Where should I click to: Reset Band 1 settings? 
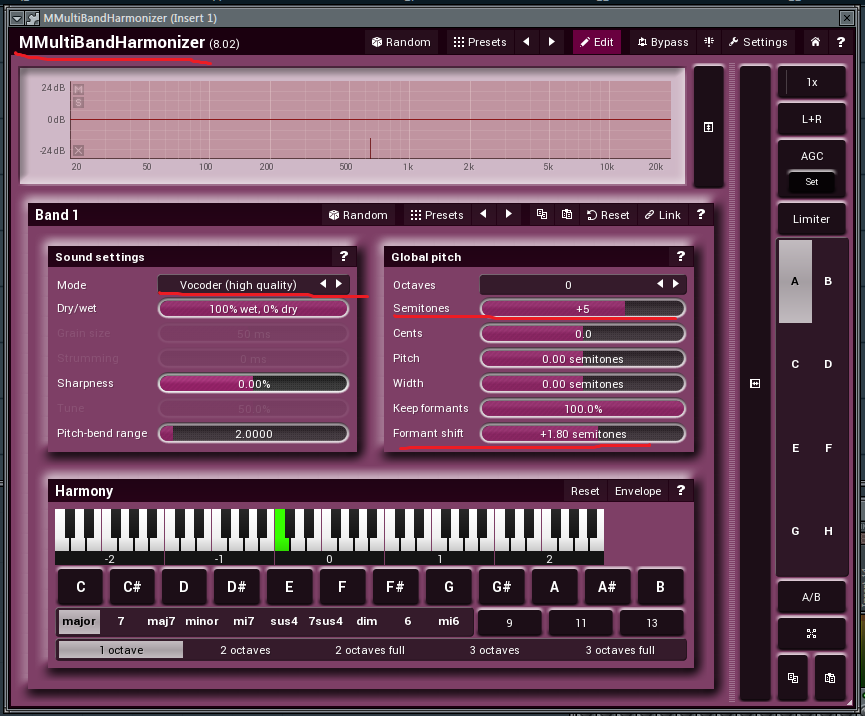tap(608, 215)
